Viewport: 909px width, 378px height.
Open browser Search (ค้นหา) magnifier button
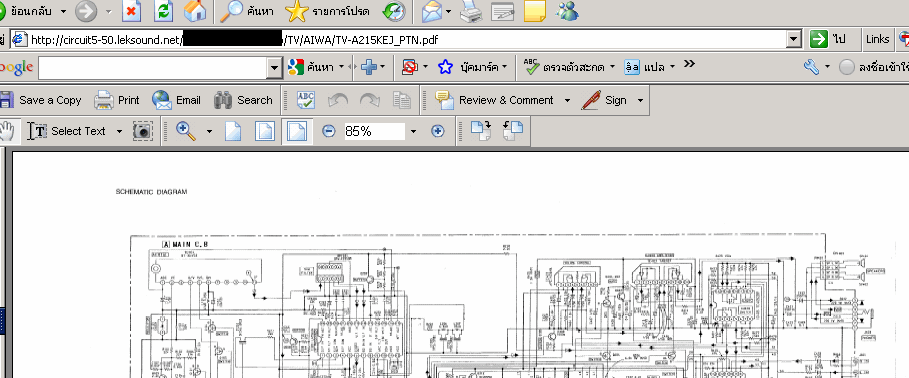click(x=247, y=11)
